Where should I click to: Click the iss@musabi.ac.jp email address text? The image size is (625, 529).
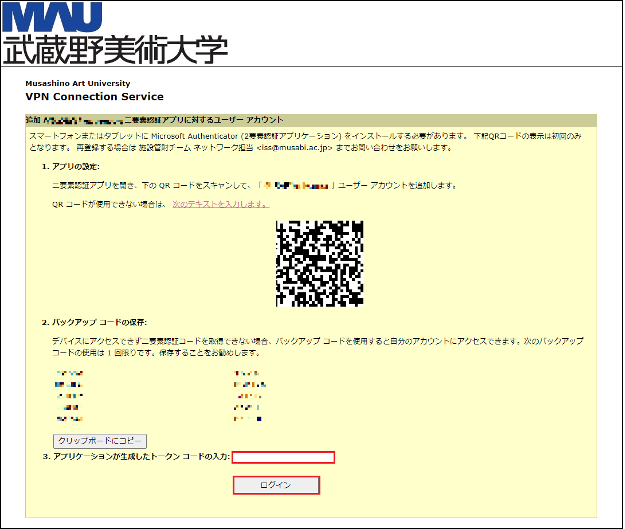[295, 147]
